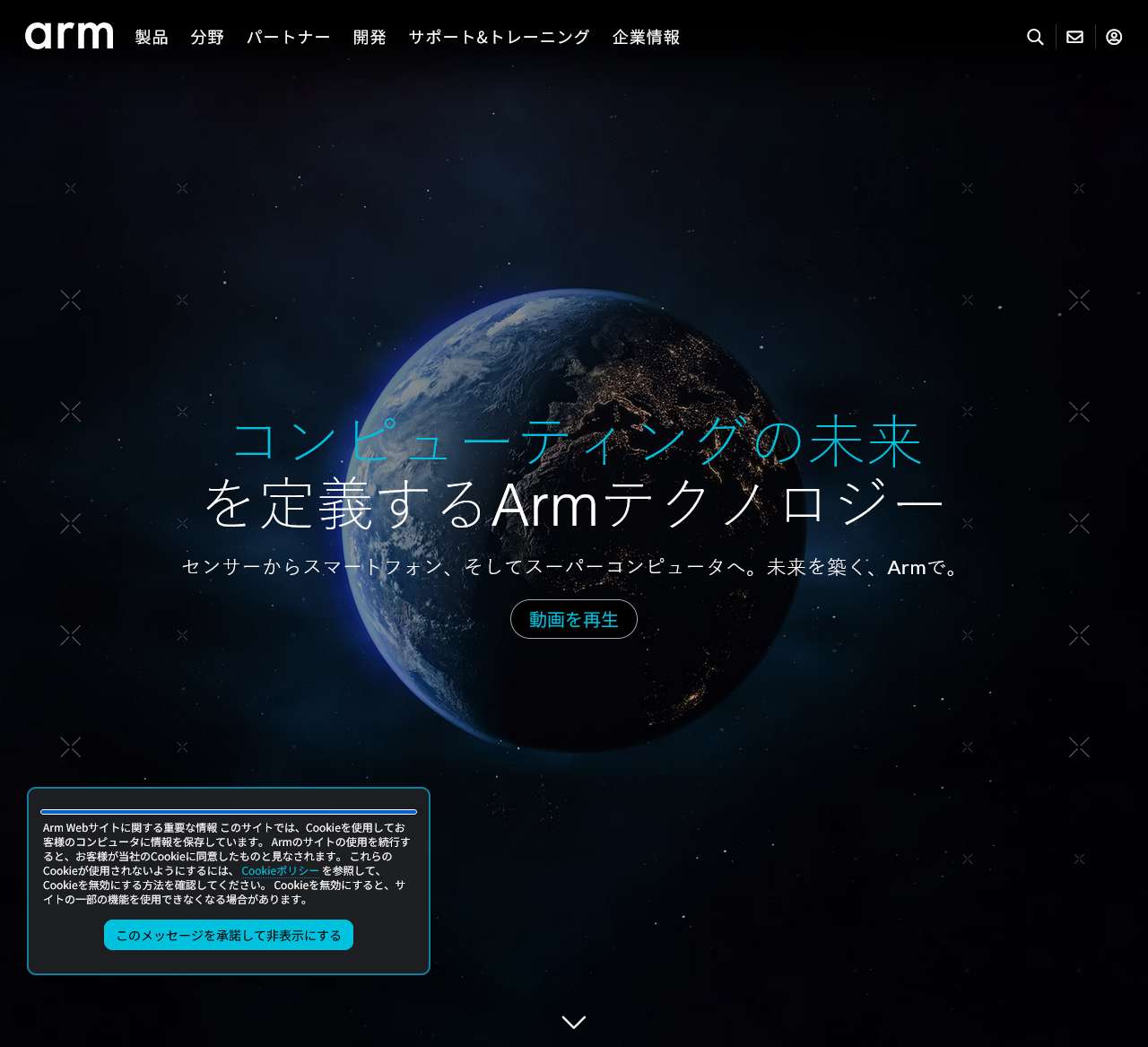Open the search magnifier icon
This screenshot has width=1148, height=1047.
tap(1035, 37)
